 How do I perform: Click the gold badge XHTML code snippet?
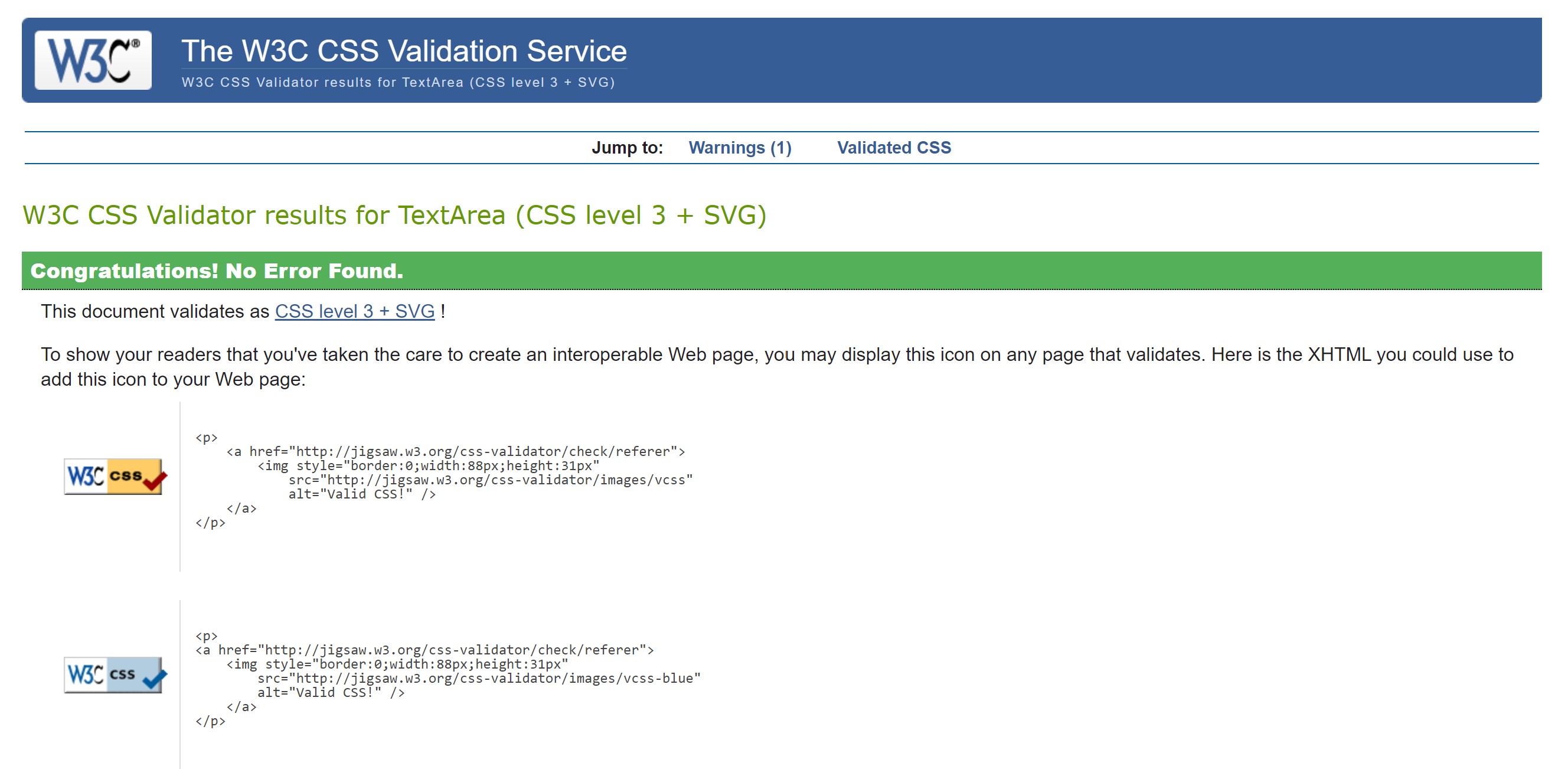pos(445,480)
